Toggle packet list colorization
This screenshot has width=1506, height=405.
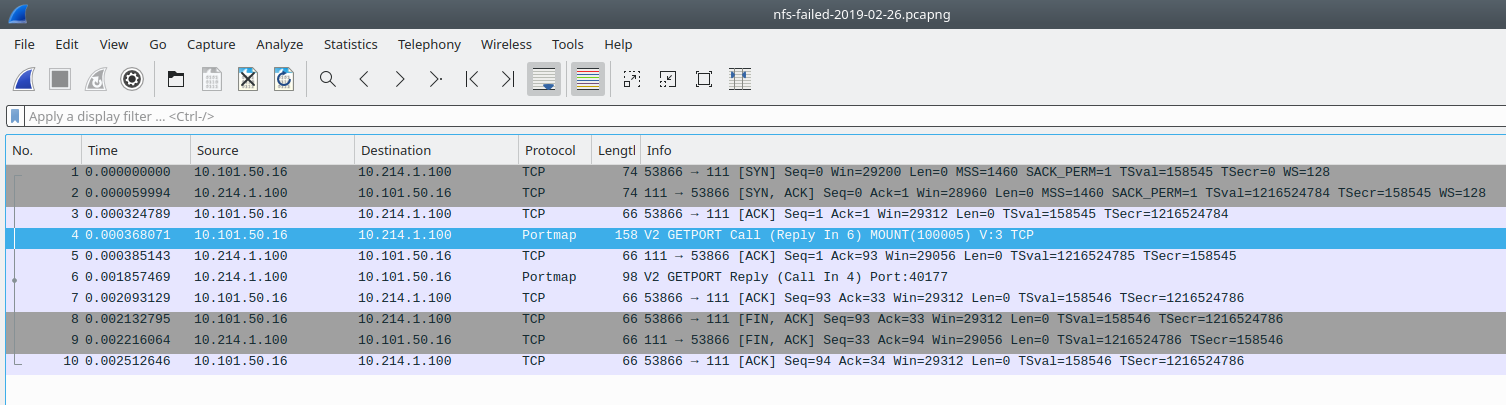coord(588,79)
